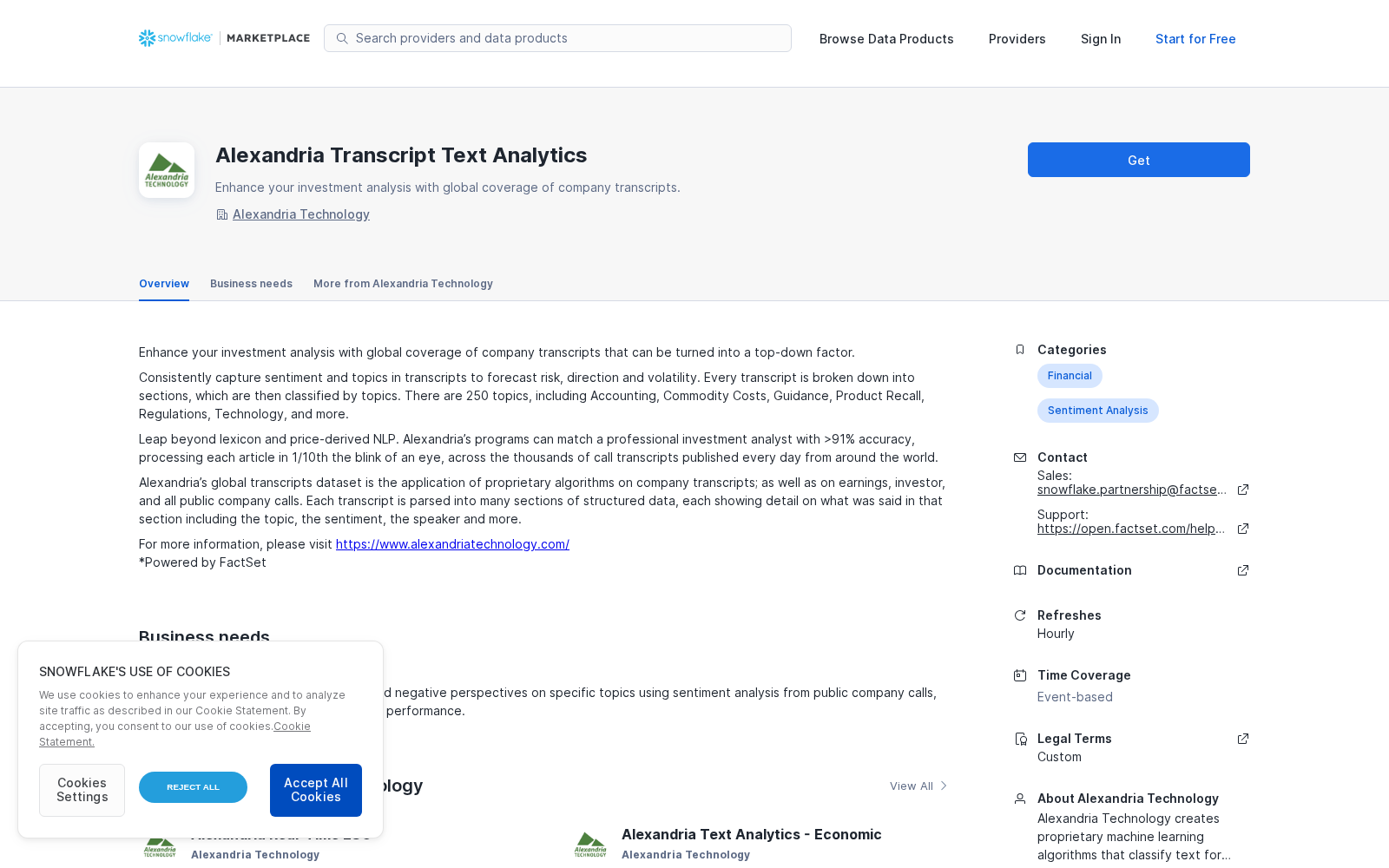Switch to the Business needs tab

coord(251,284)
